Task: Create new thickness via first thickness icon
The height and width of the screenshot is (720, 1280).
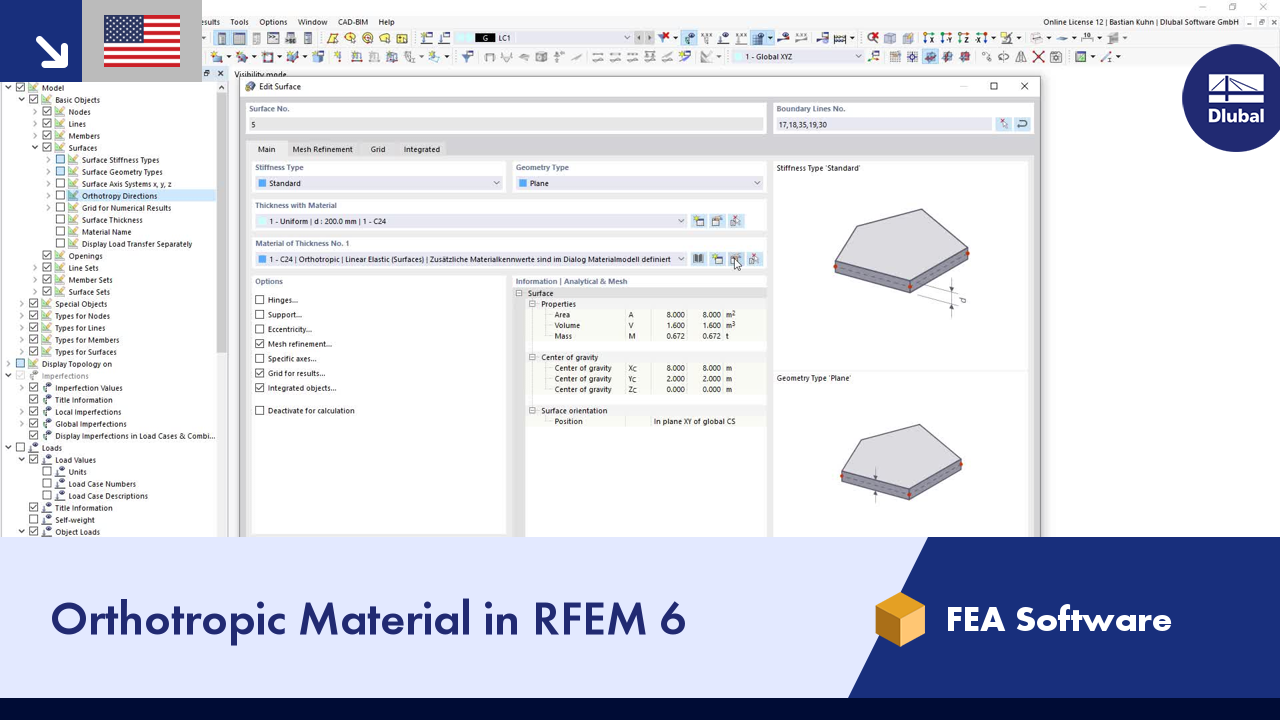Action: pos(699,221)
